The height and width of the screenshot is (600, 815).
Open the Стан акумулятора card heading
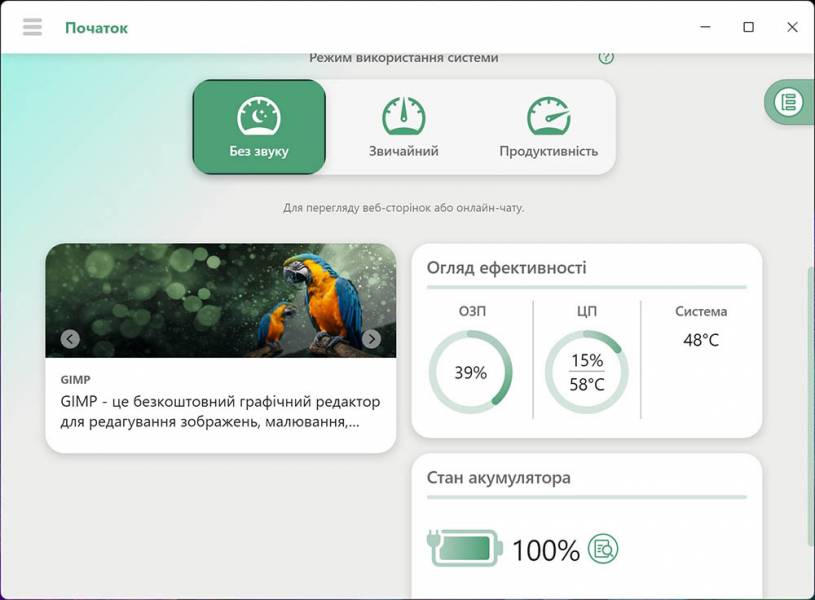[498, 478]
